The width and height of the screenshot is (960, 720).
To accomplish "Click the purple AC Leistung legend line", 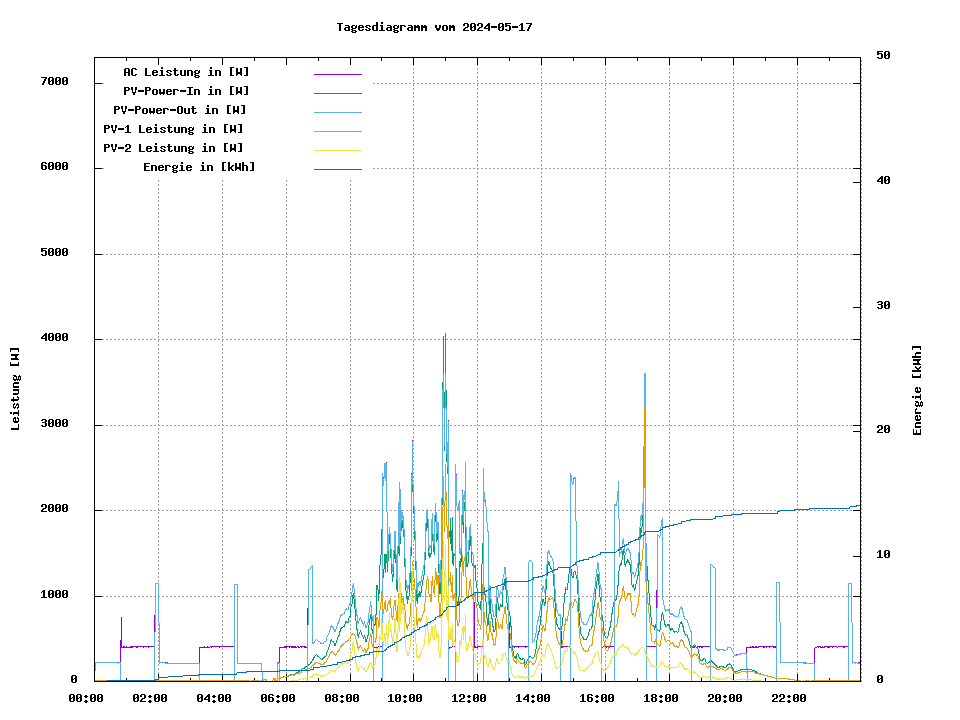I will point(337,74).
